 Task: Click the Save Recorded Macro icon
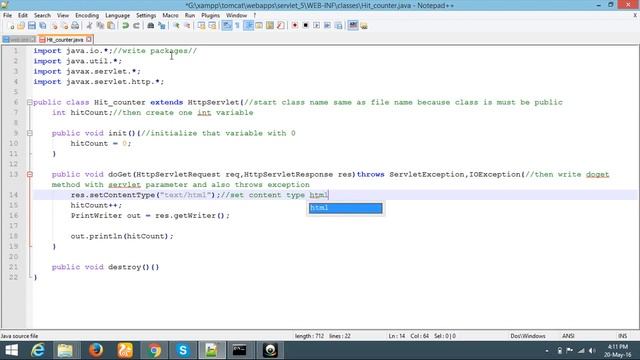pyautogui.click(x=338, y=26)
